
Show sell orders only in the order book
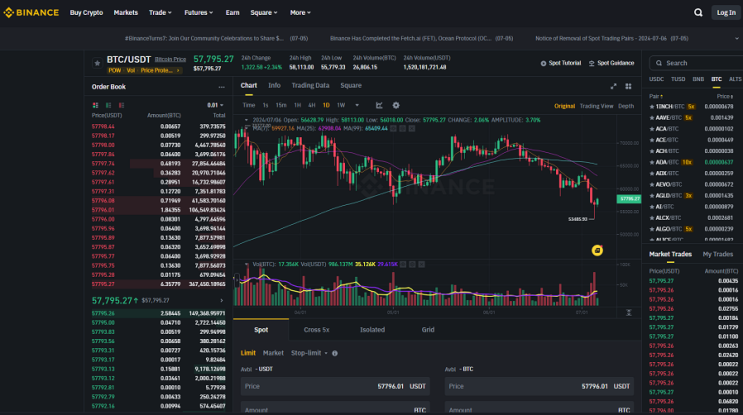tap(121, 105)
